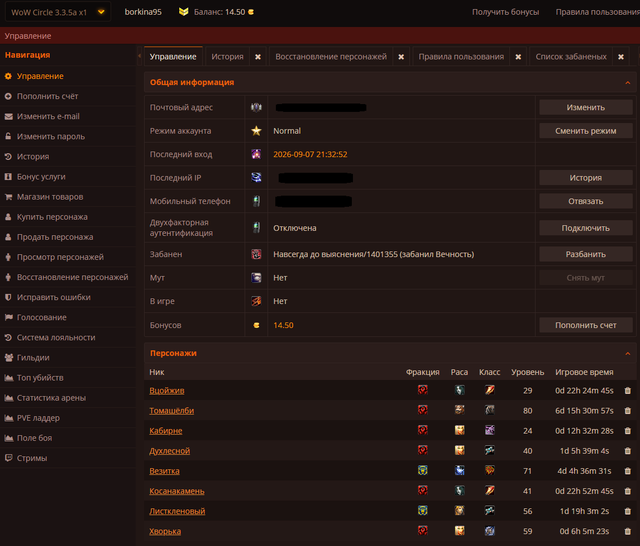Click the trash icon for Вцойжив

coord(628,391)
